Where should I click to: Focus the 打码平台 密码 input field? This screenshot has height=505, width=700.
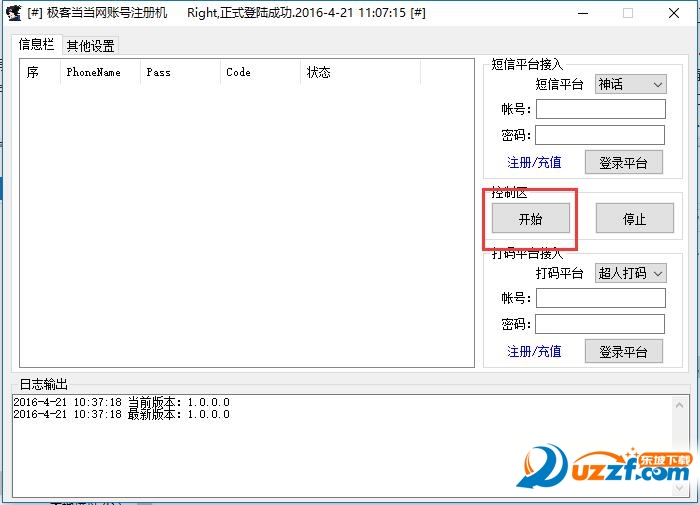click(600, 324)
